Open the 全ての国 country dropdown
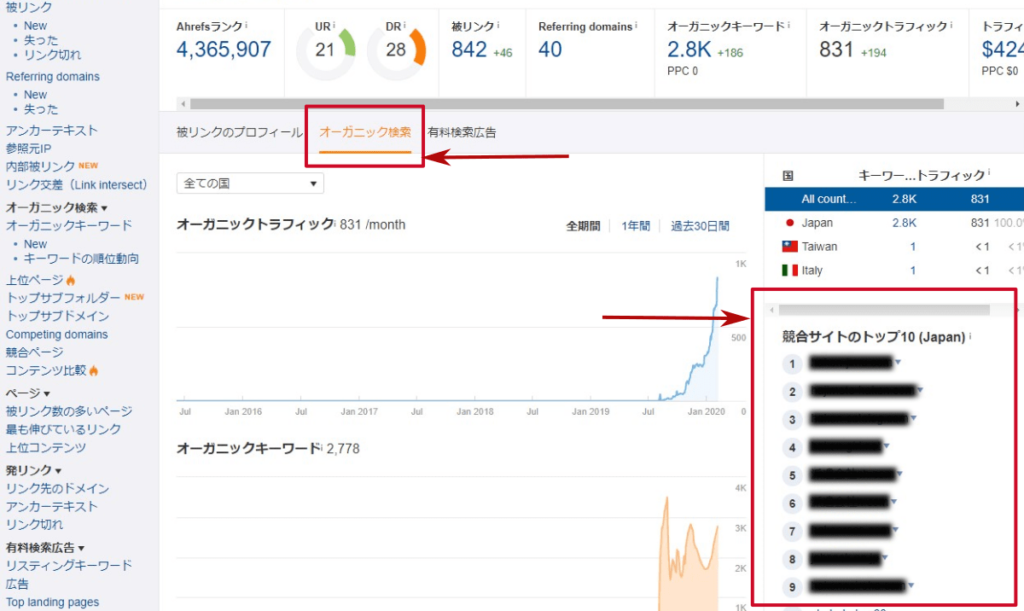This screenshot has width=1024, height=611. [x=249, y=183]
